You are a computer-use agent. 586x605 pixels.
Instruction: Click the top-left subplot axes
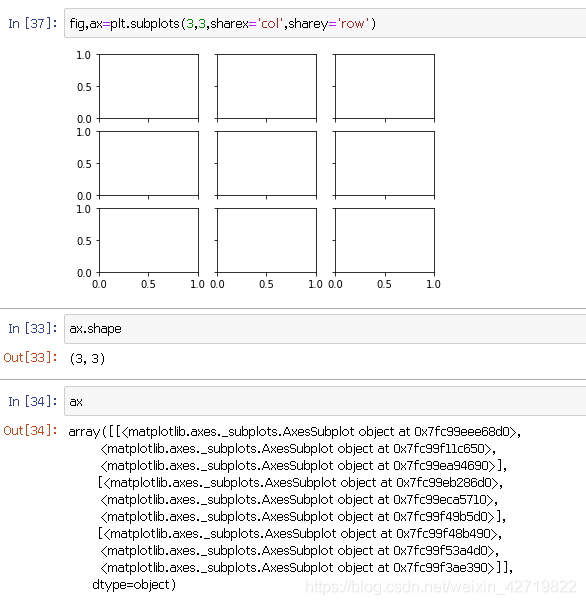tap(149, 86)
